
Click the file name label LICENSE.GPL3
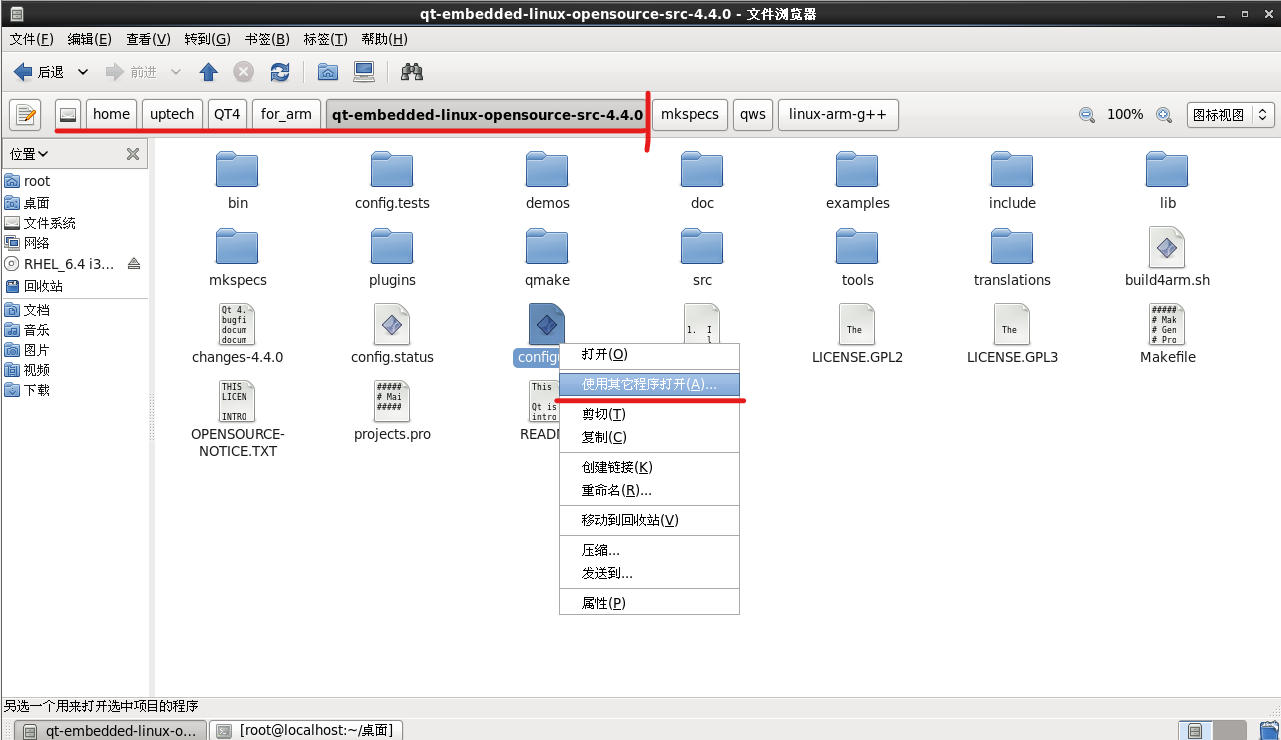(x=1012, y=357)
